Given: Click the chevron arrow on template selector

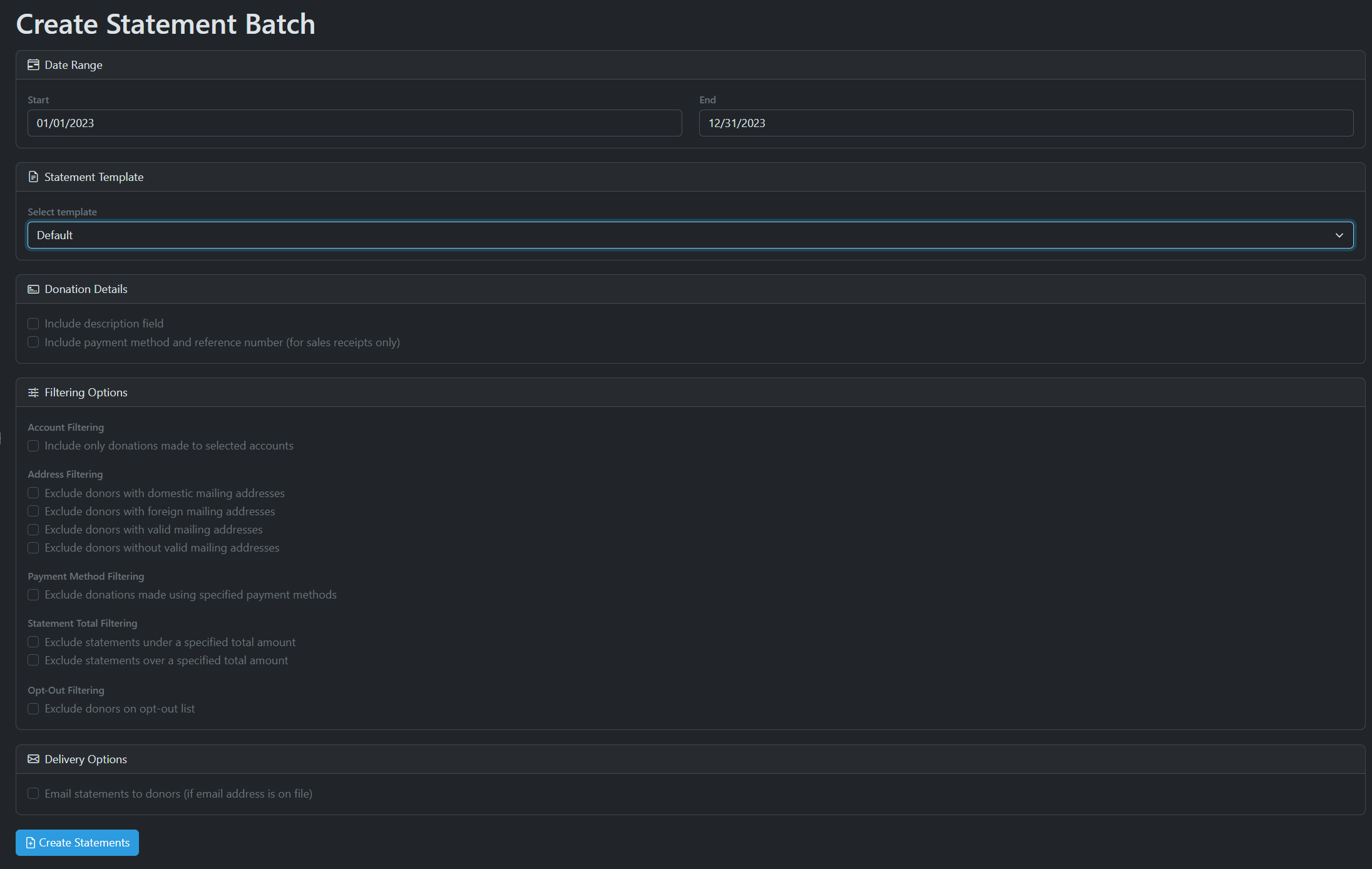Looking at the screenshot, I should 1339,235.
